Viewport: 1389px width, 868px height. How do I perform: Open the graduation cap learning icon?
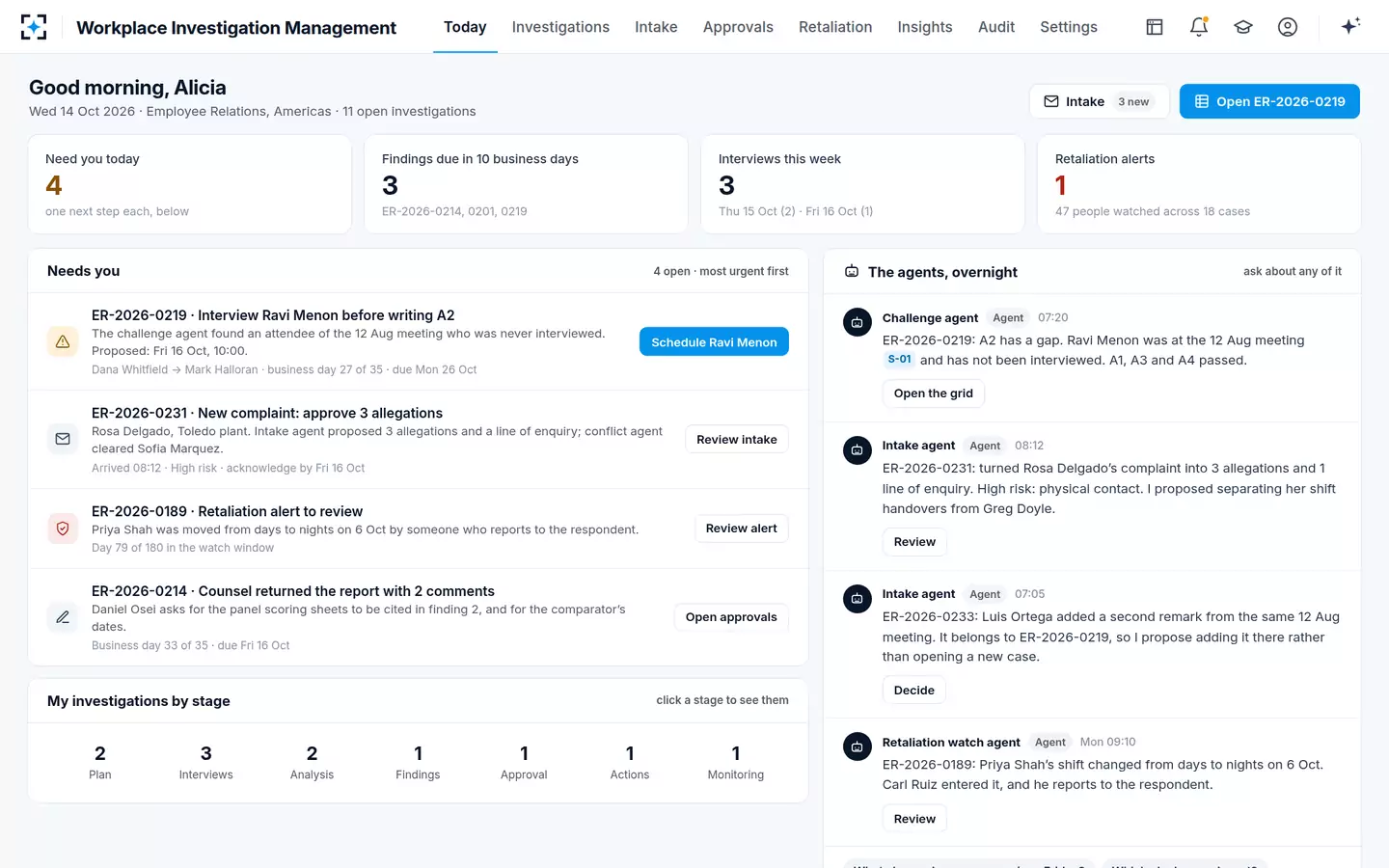[1243, 27]
